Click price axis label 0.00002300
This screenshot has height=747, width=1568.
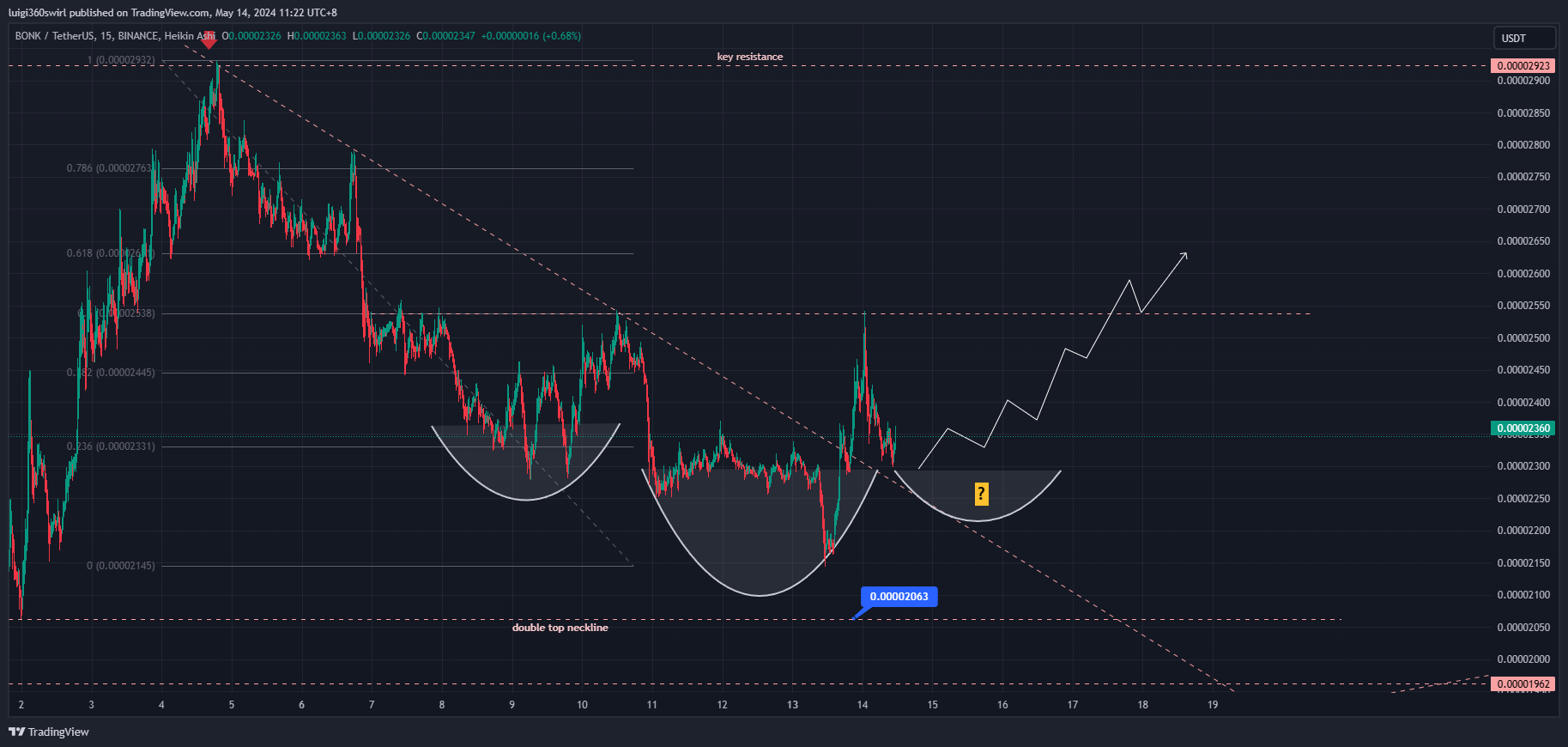pos(1523,466)
